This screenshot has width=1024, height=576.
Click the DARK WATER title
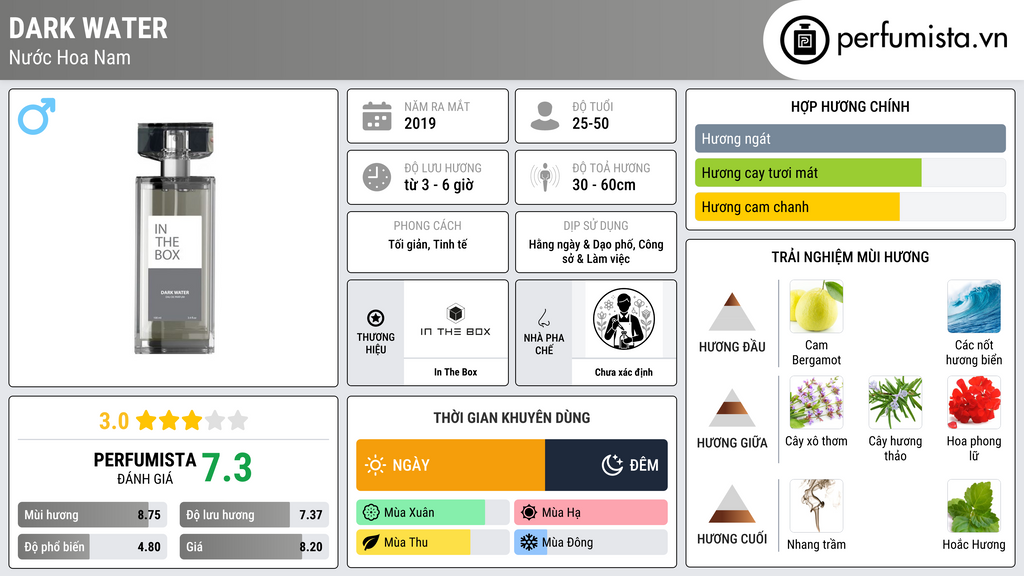point(88,28)
